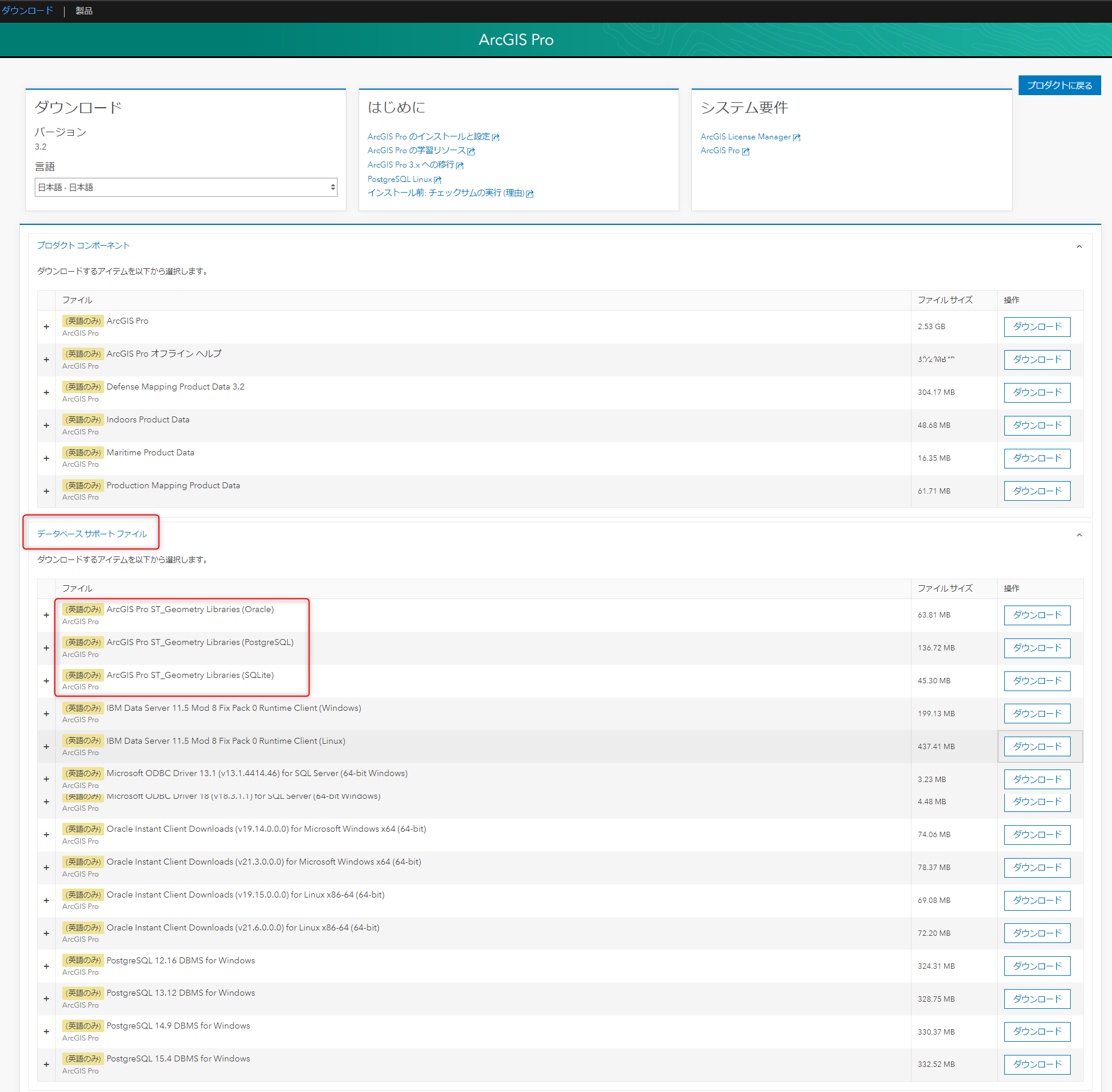
Task: Download Maritime Product Data
Action: coord(1037,458)
